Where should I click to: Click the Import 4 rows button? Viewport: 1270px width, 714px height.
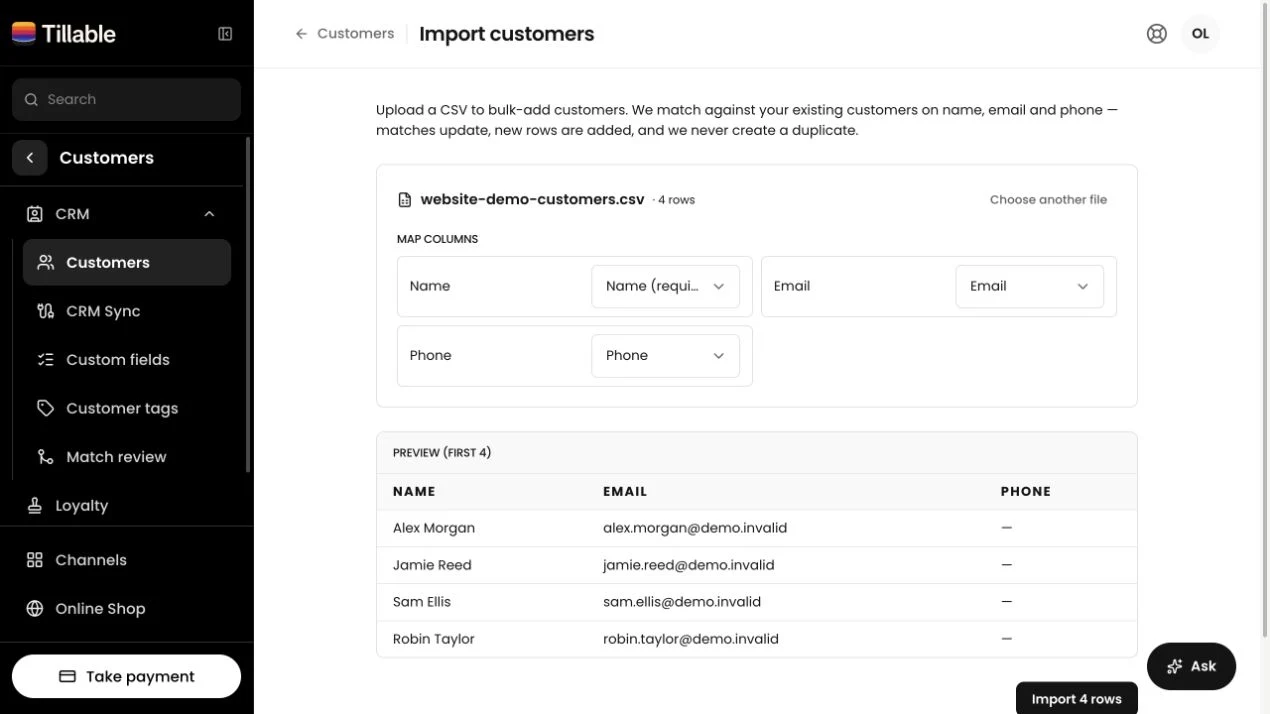[1076, 698]
